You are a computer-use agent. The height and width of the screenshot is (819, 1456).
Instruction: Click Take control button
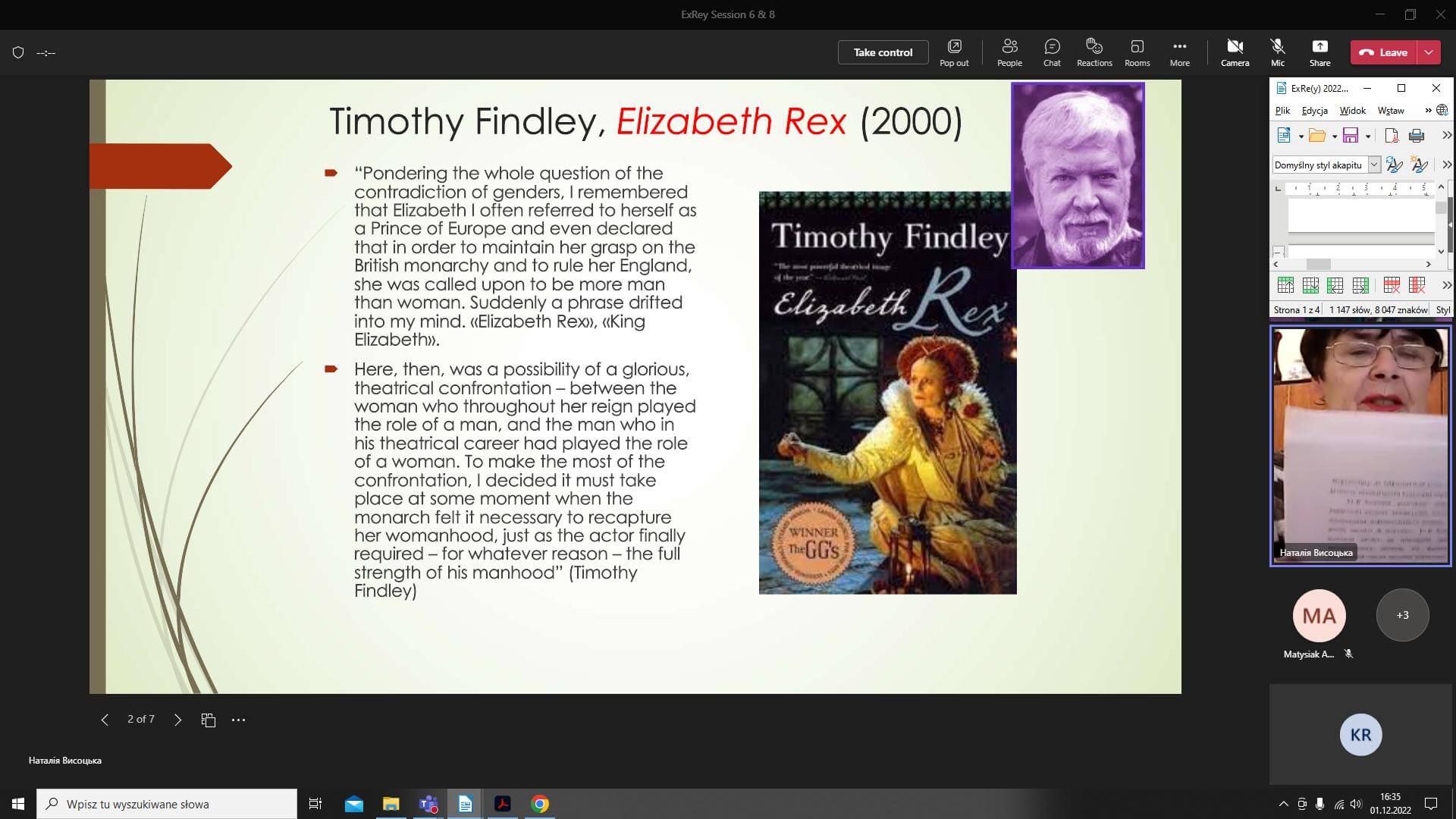883,52
